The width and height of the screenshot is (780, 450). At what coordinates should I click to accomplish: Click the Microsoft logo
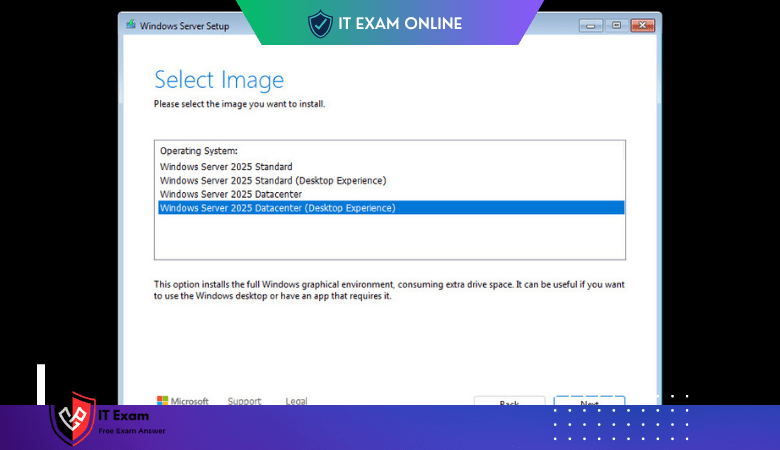tap(183, 401)
